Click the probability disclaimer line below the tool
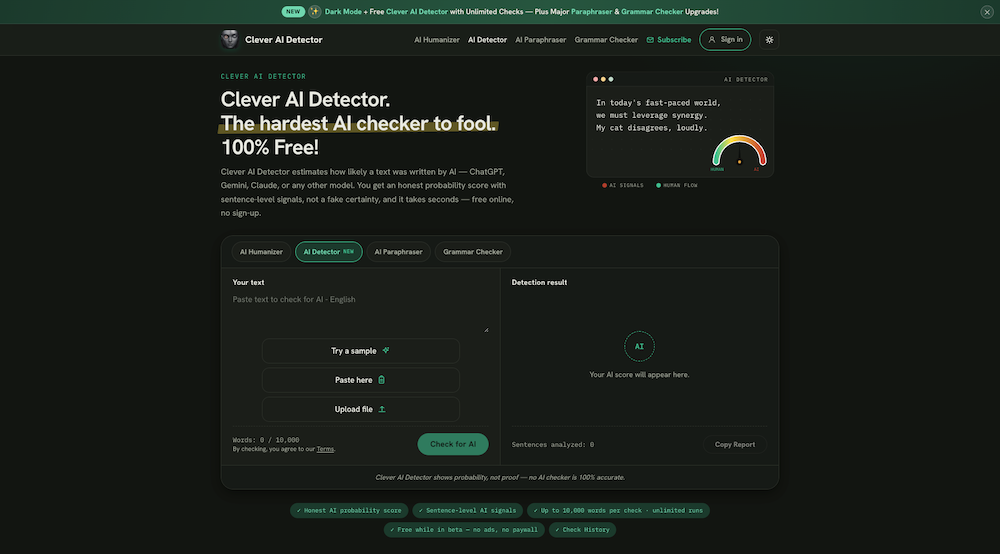Image resolution: width=1000 pixels, height=554 pixels. 500,477
